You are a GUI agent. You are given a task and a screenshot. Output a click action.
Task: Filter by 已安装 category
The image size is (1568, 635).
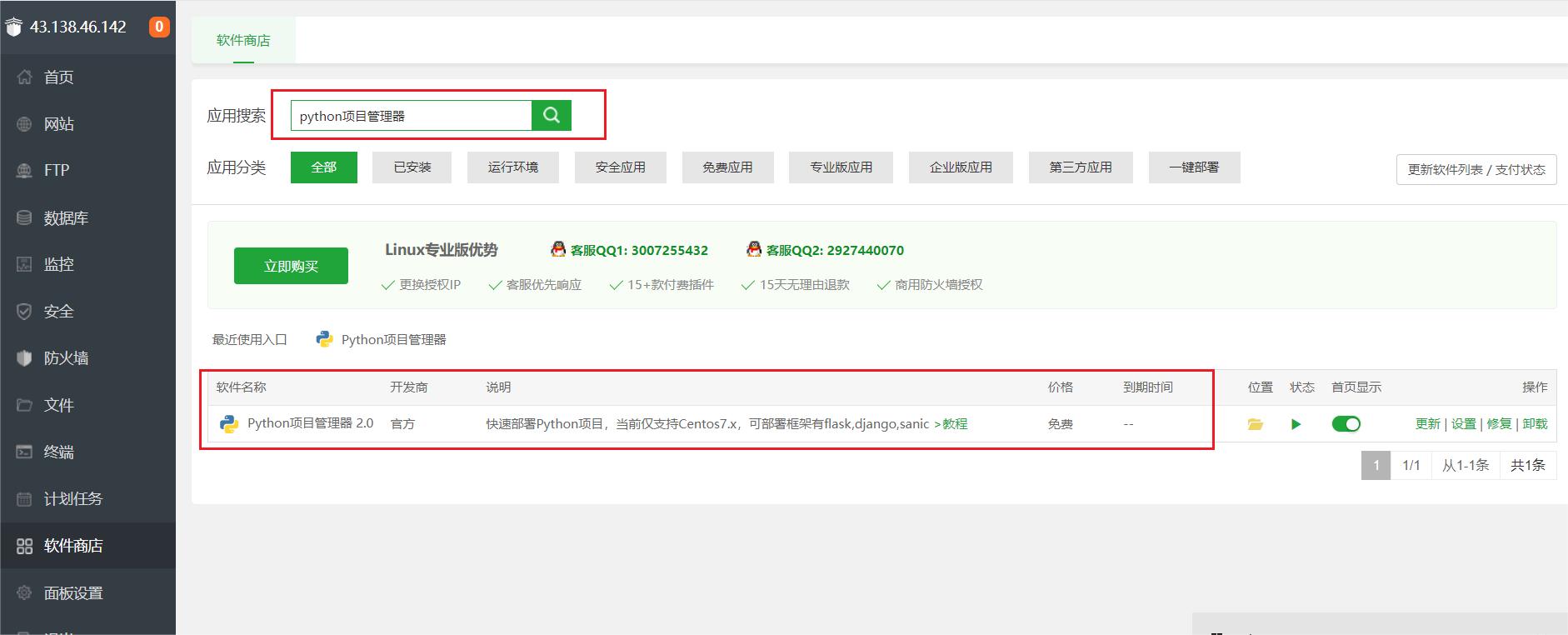point(412,167)
